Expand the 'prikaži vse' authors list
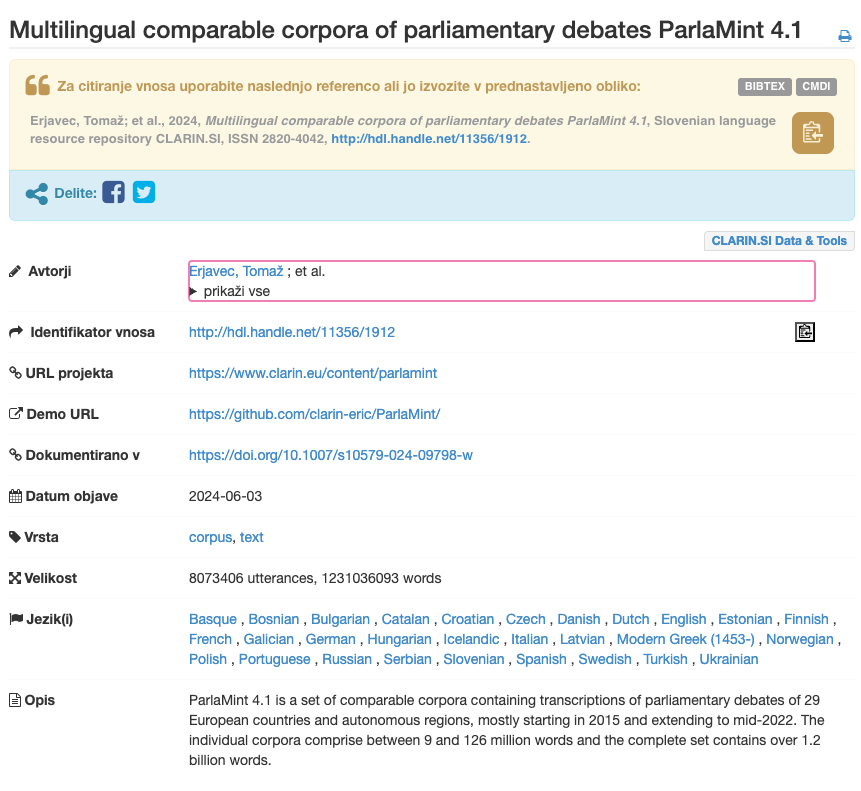Viewport: 861px width, 791px height. click(x=236, y=292)
